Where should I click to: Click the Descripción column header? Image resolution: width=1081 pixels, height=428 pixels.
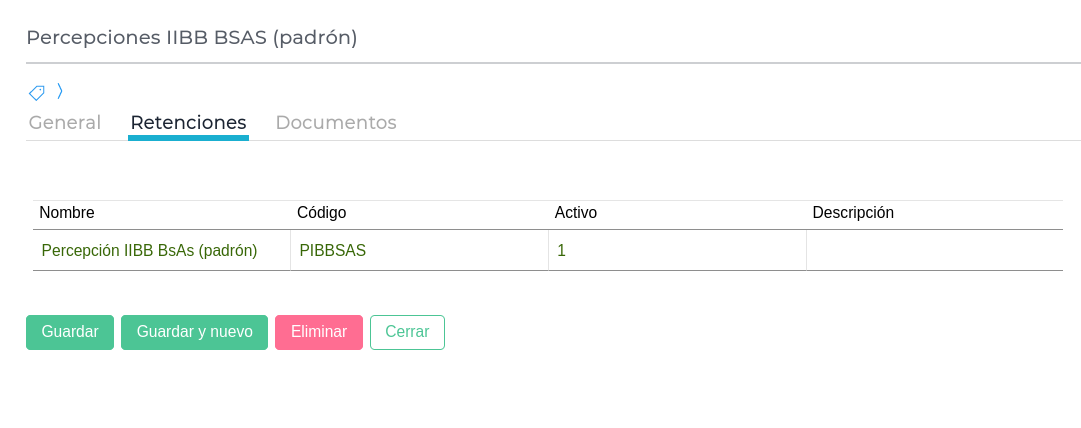tap(853, 213)
